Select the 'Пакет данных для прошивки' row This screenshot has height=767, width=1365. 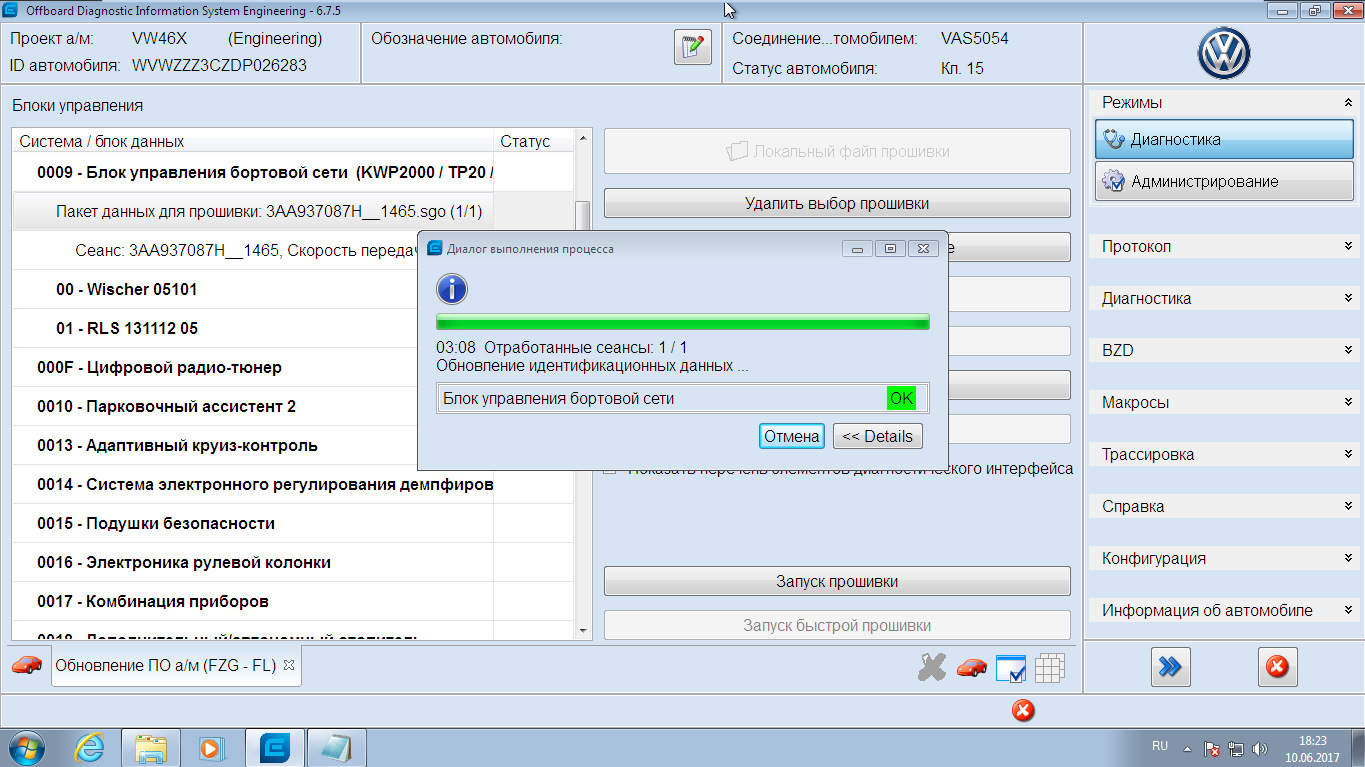coord(293,211)
